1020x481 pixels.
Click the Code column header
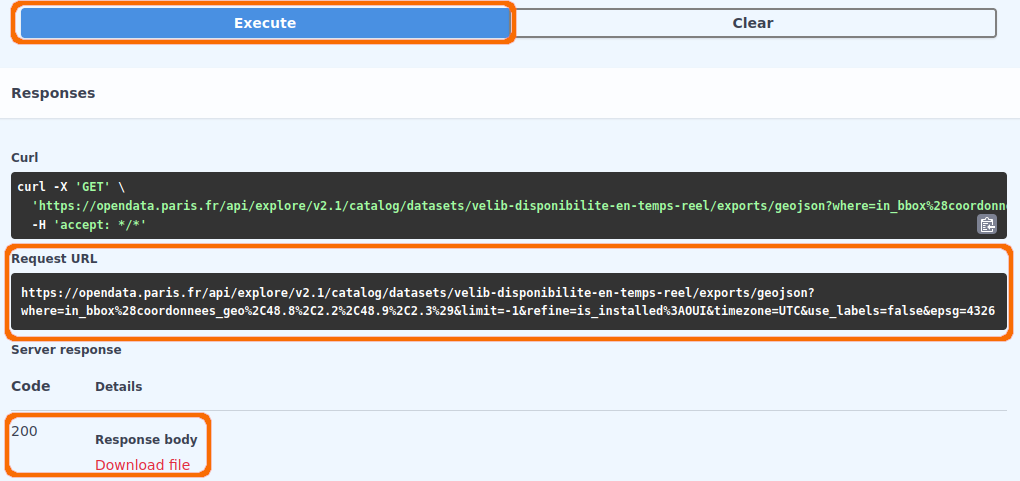pos(31,386)
